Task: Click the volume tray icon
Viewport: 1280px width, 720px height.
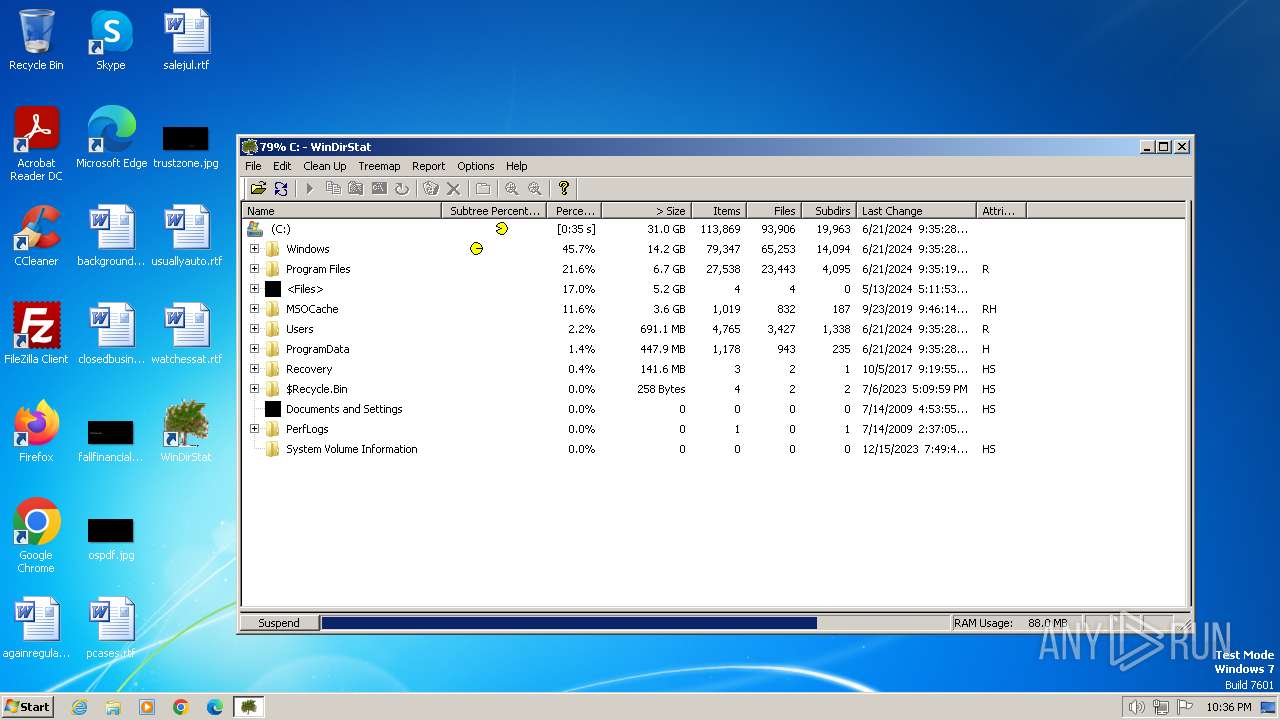Action: [x=1136, y=707]
